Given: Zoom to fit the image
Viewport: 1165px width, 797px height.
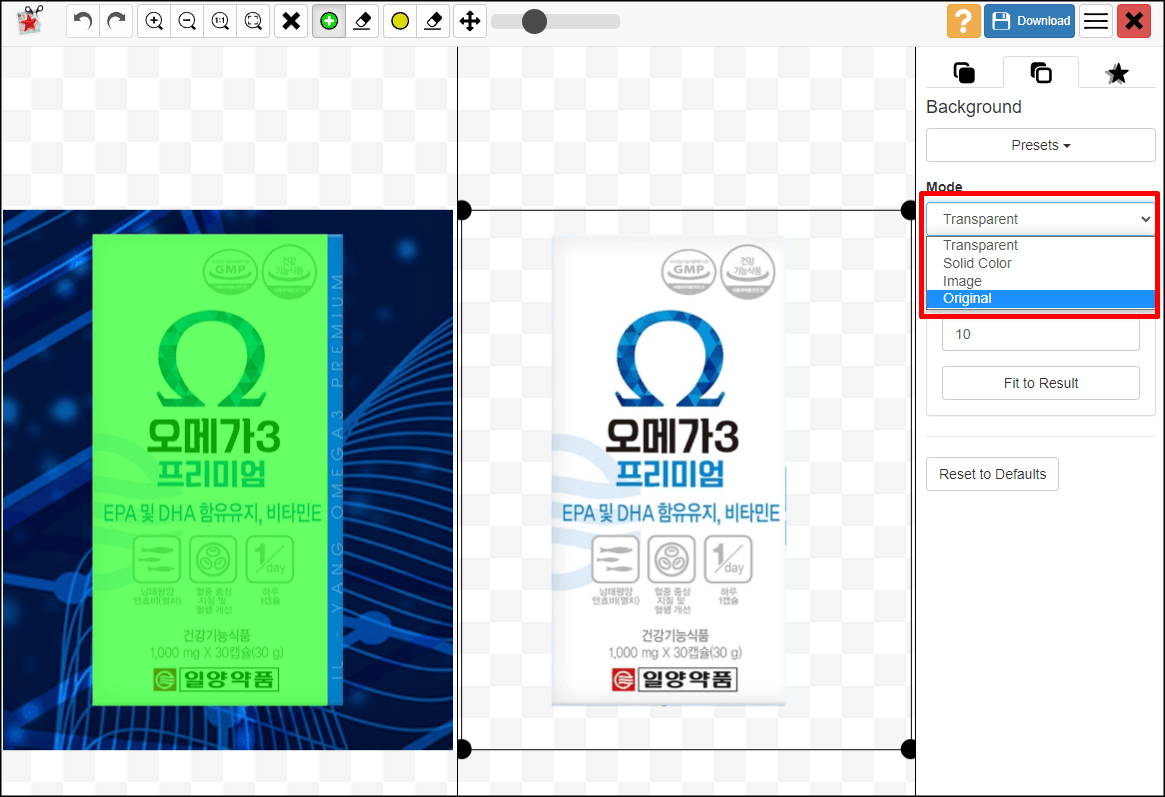Looking at the screenshot, I should (x=253, y=21).
